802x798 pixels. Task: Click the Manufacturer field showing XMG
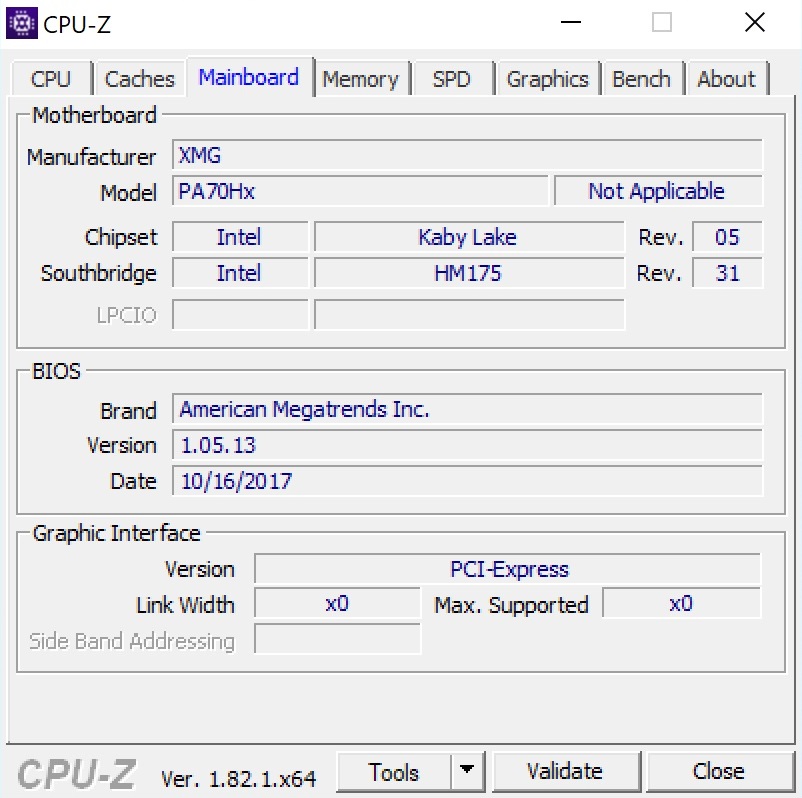pos(467,156)
